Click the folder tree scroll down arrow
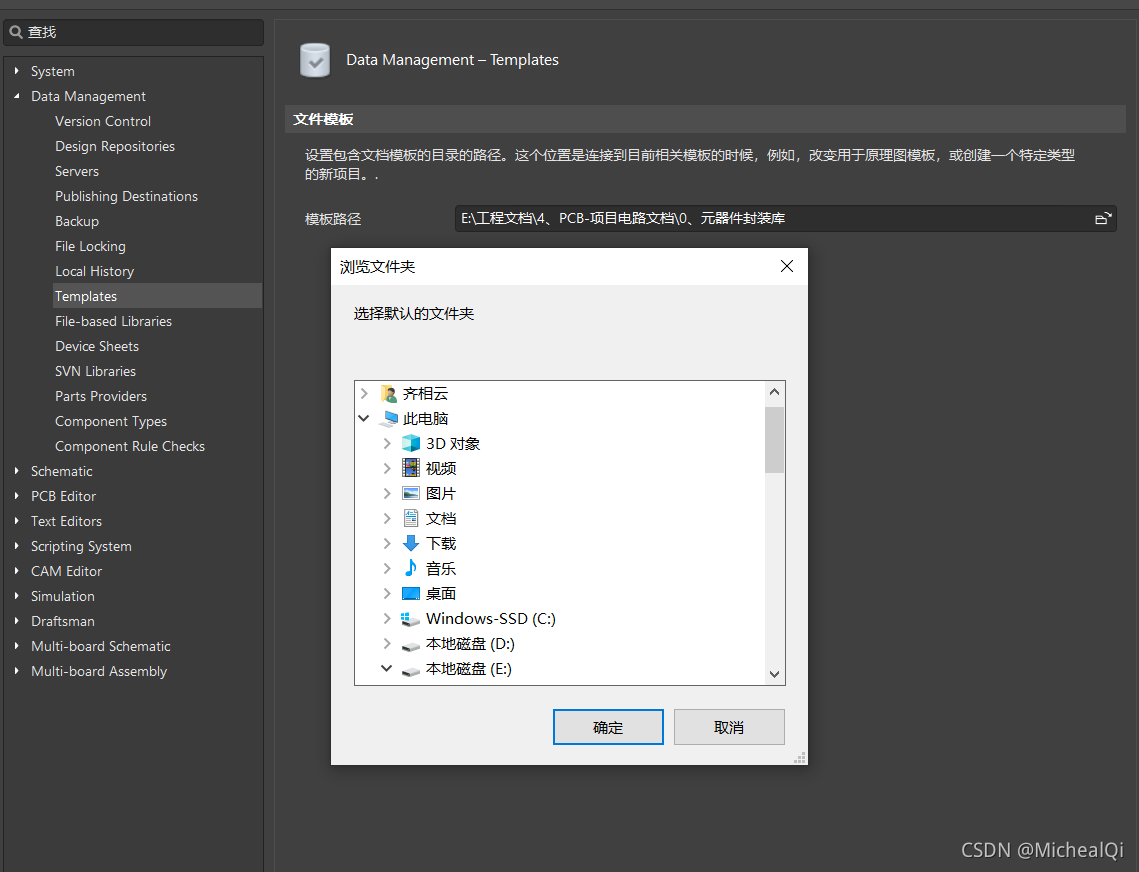The height and width of the screenshot is (872, 1139). click(x=774, y=674)
